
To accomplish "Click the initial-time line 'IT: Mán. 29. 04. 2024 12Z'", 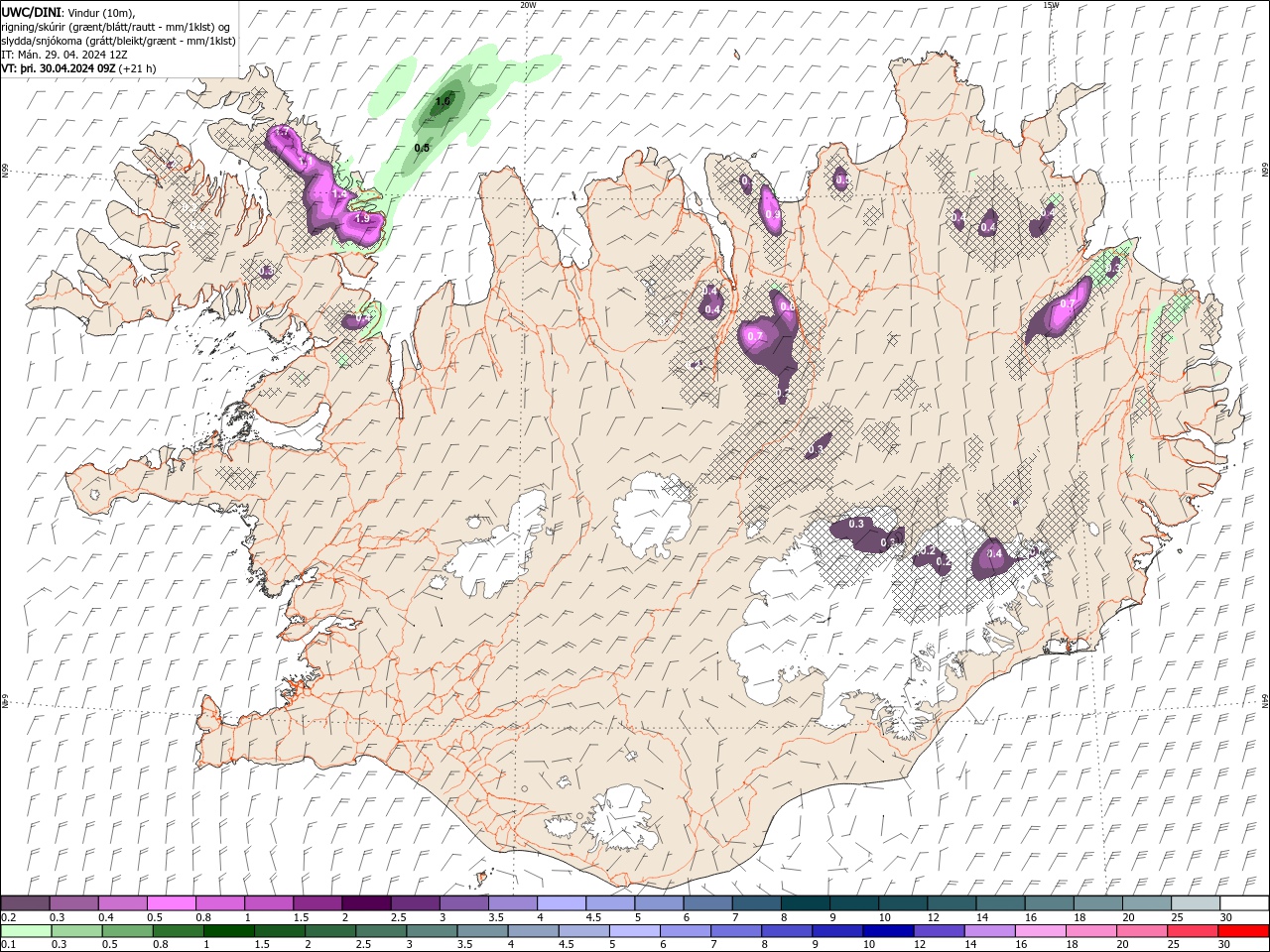I will coord(63,55).
